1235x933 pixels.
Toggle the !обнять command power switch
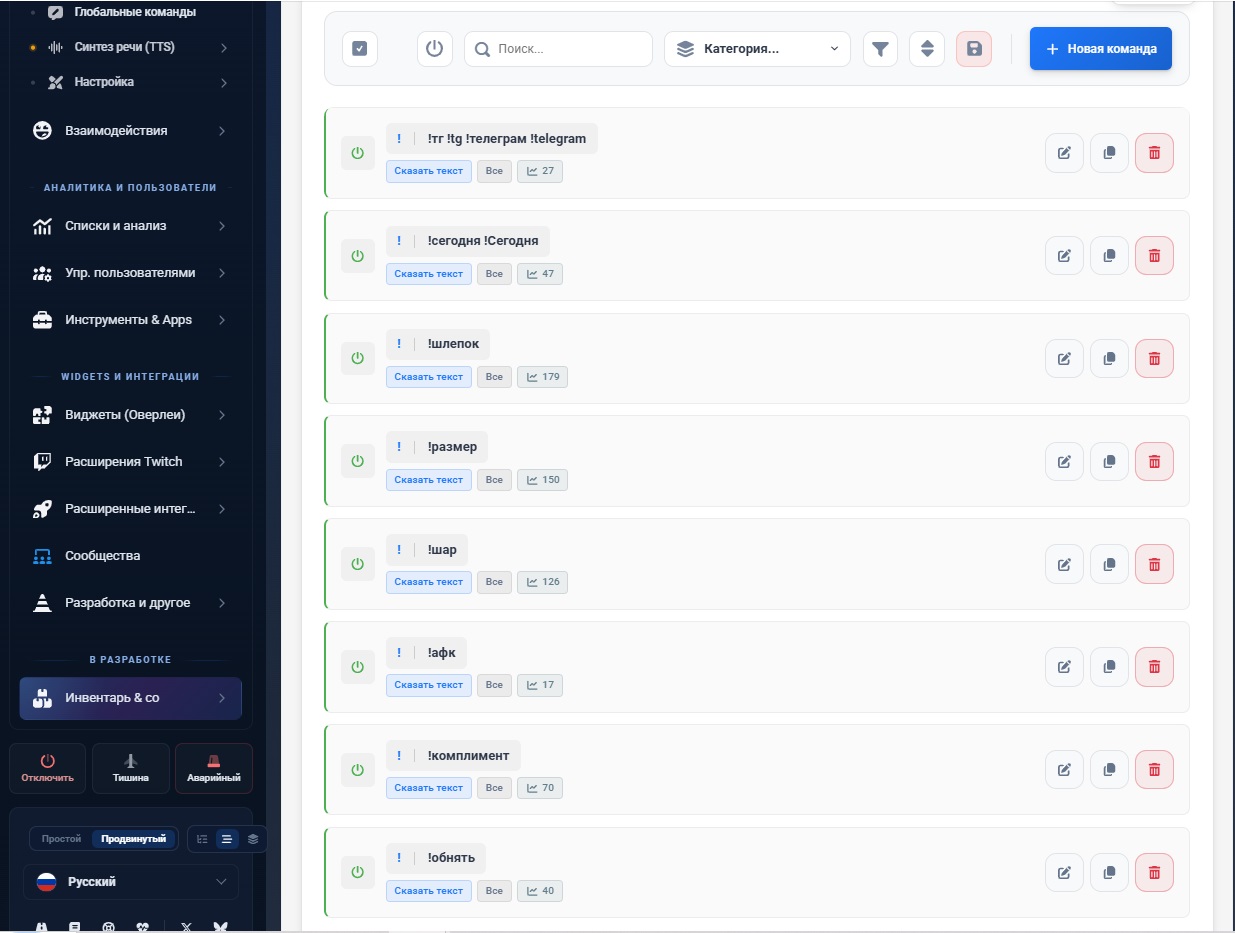[358, 873]
